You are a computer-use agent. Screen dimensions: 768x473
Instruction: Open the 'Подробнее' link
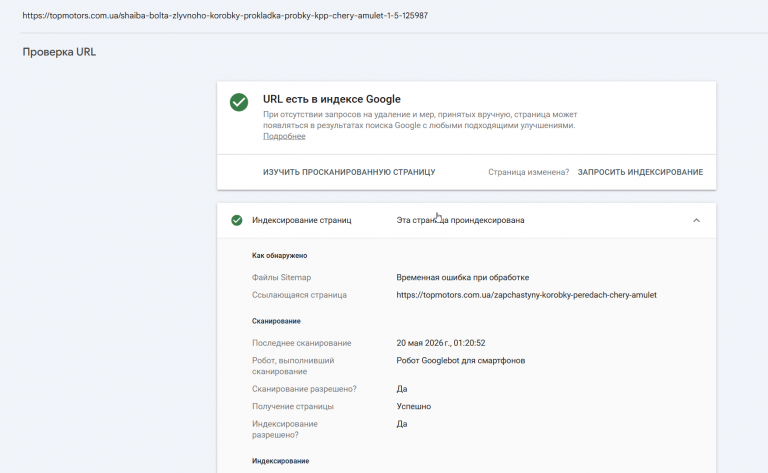[x=284, y=136]
